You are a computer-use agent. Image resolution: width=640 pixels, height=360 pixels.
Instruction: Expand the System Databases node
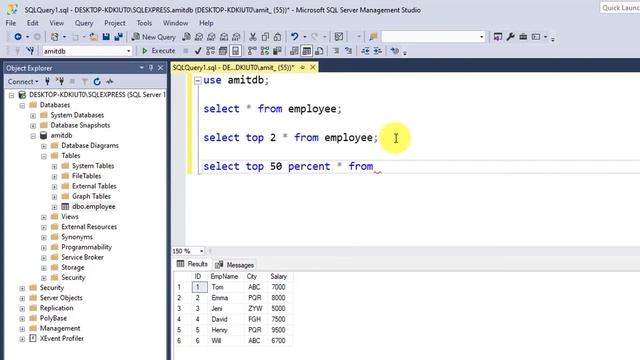pos(33,116)
